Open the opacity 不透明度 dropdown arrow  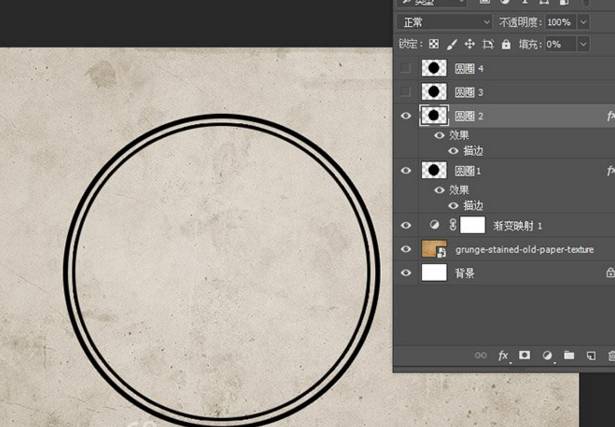click(582, 22)
